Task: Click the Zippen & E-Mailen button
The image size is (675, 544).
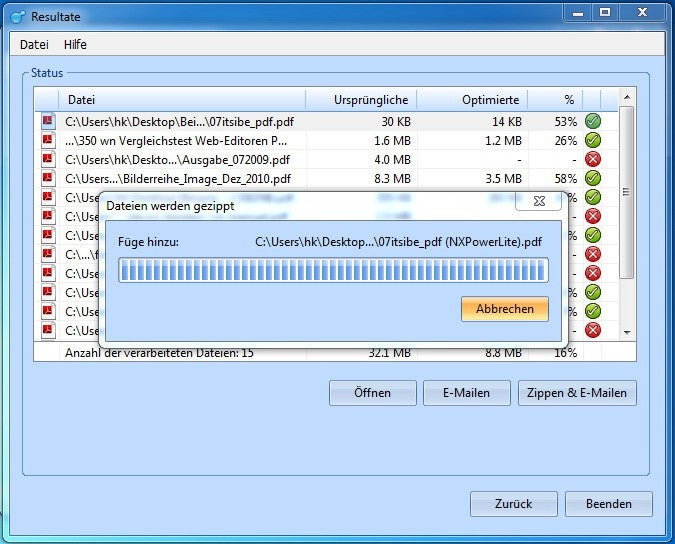Action: tap(577, 393)
